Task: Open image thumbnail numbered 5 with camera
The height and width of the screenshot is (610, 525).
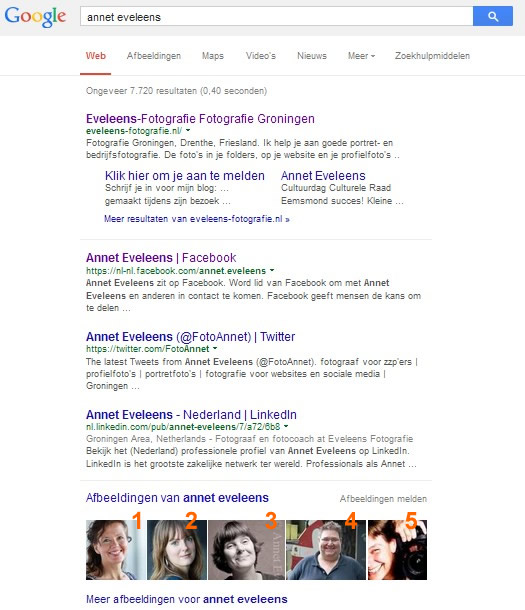Action: pos(397,550)
